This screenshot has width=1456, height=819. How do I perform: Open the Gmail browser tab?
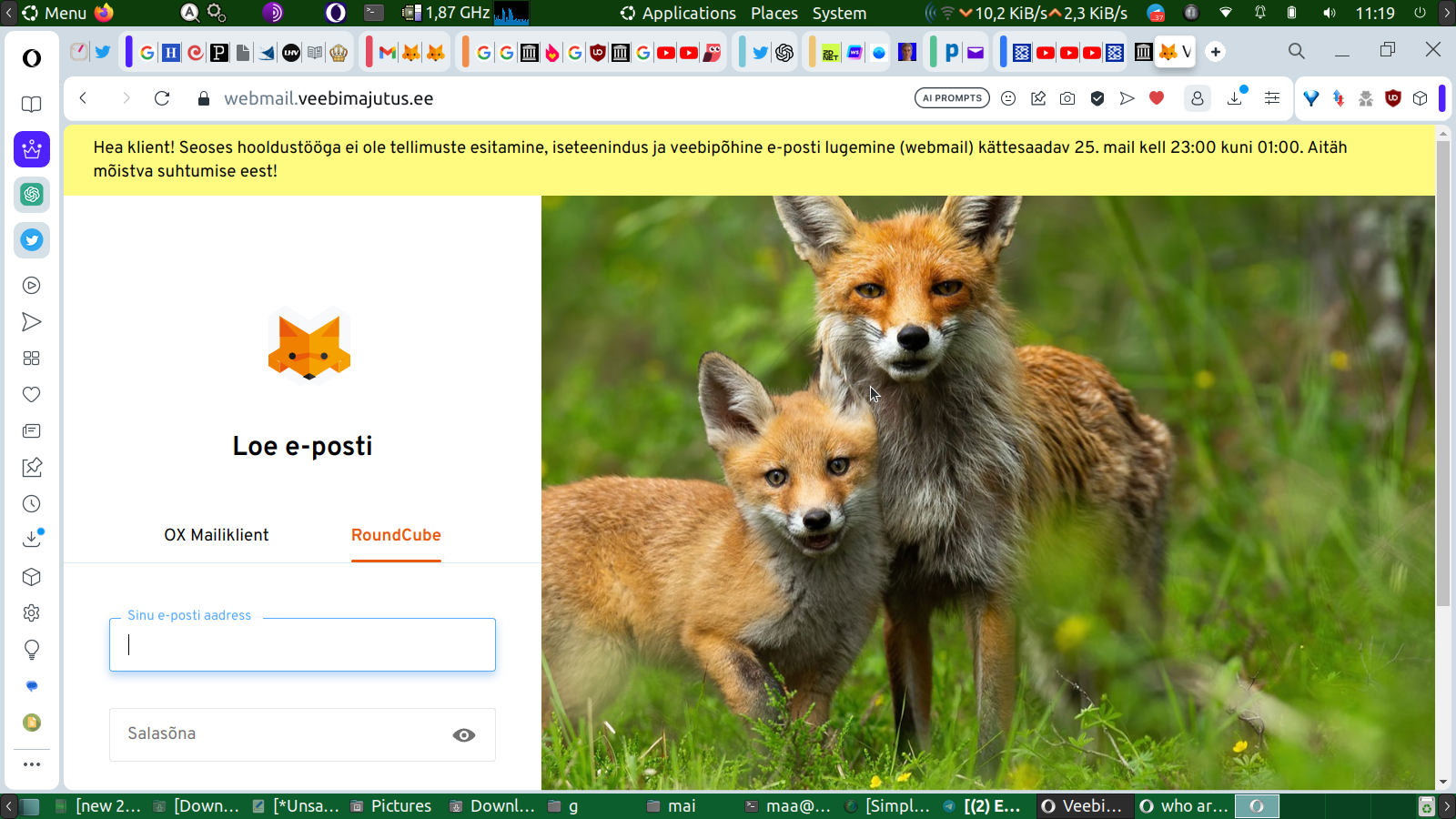click(388, 53)
